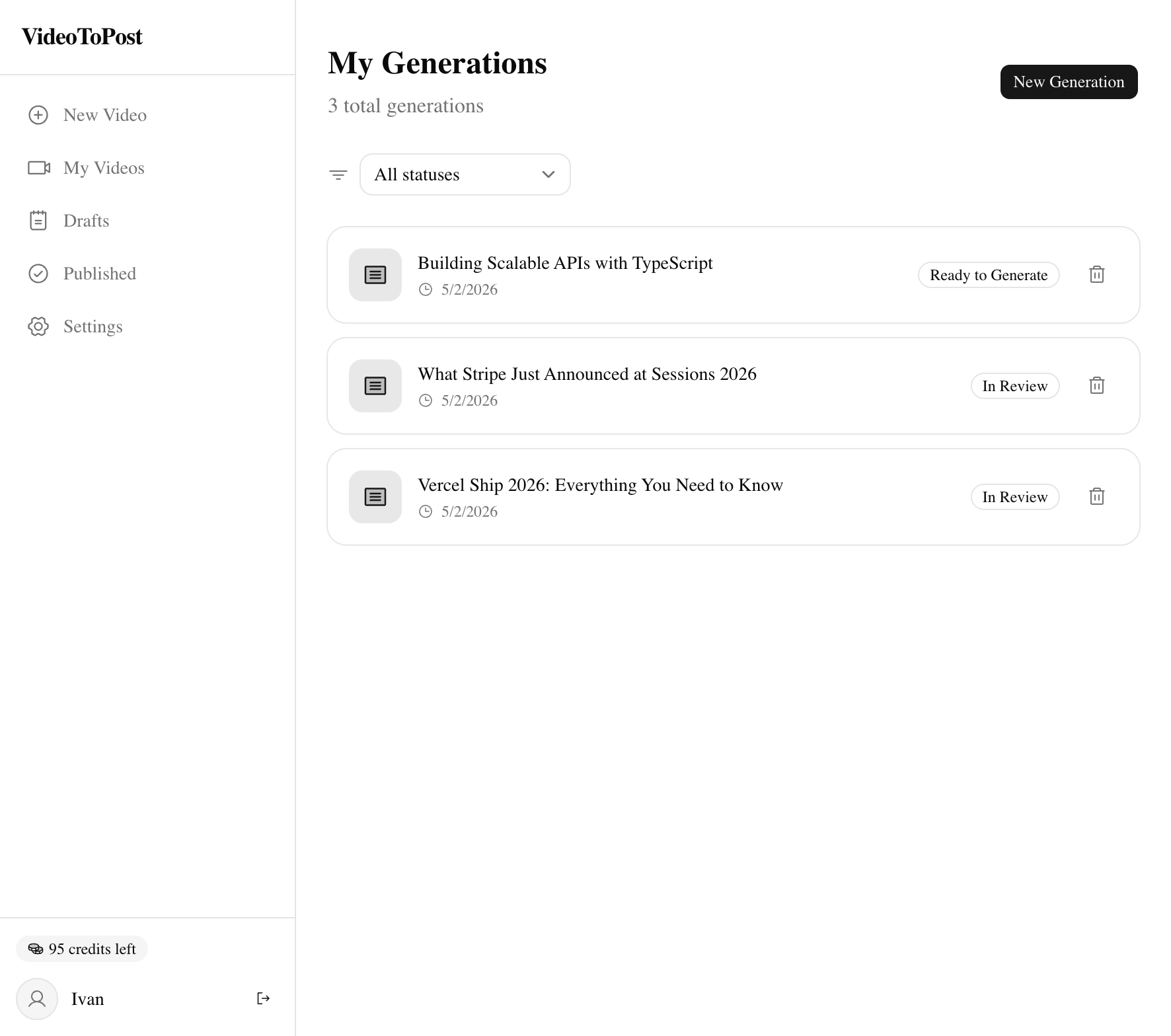Click document thumbnail for Building Scalable APIs

click(375, 275)
